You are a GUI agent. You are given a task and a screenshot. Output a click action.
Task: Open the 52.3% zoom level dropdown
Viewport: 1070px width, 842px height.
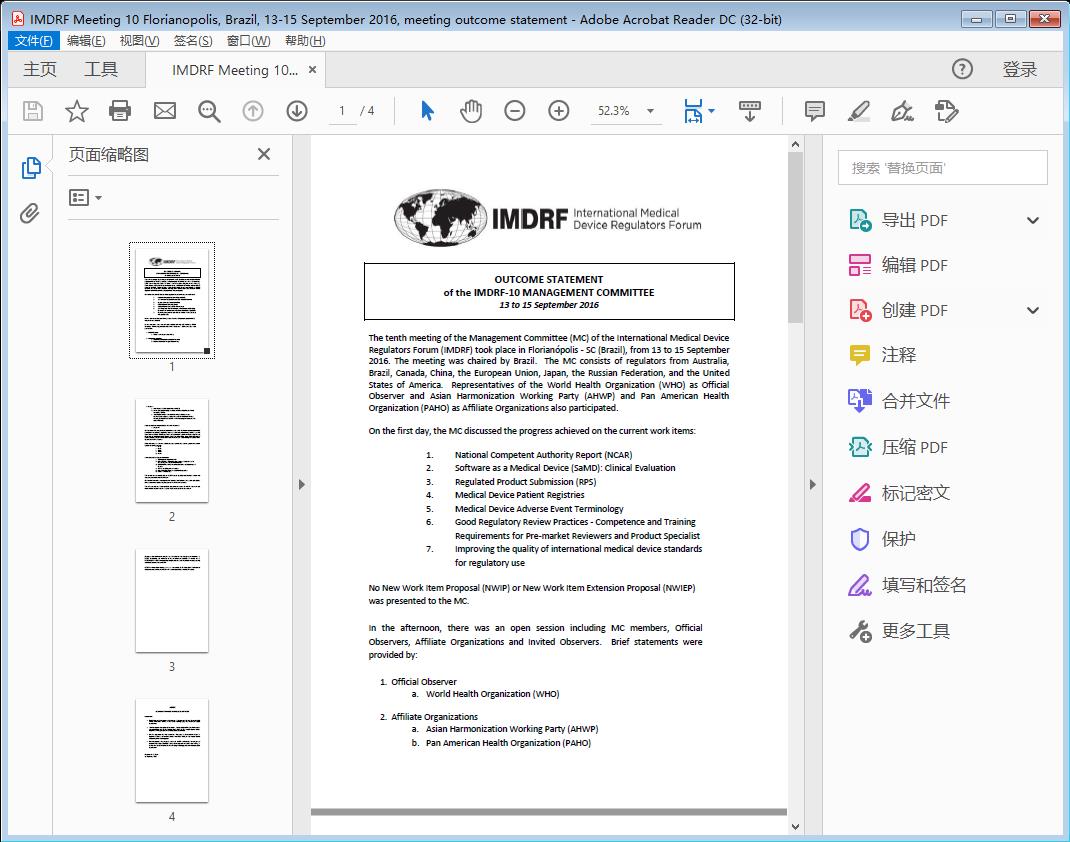coord(626,111)
